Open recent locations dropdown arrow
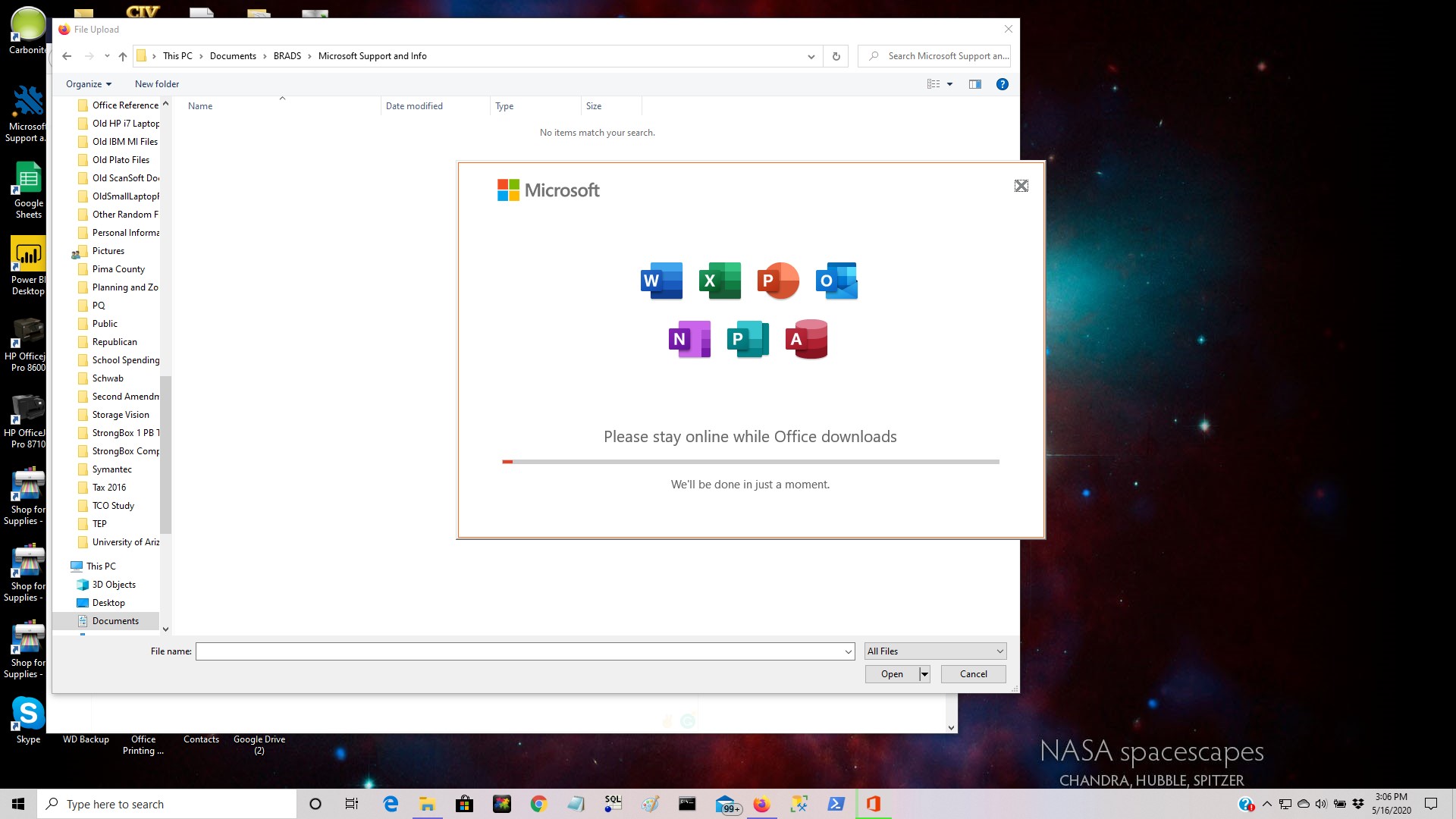 click(107, 56)
